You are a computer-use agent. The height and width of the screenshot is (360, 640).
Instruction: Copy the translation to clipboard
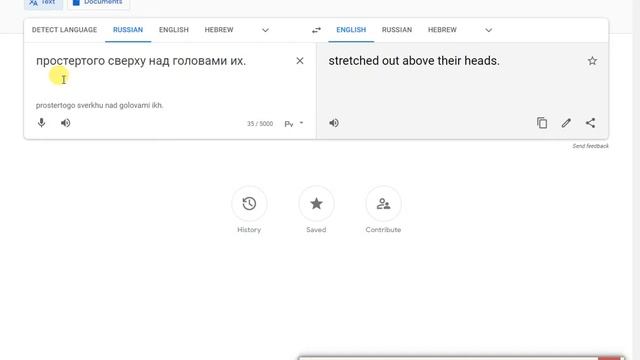[x=542, y=123]
